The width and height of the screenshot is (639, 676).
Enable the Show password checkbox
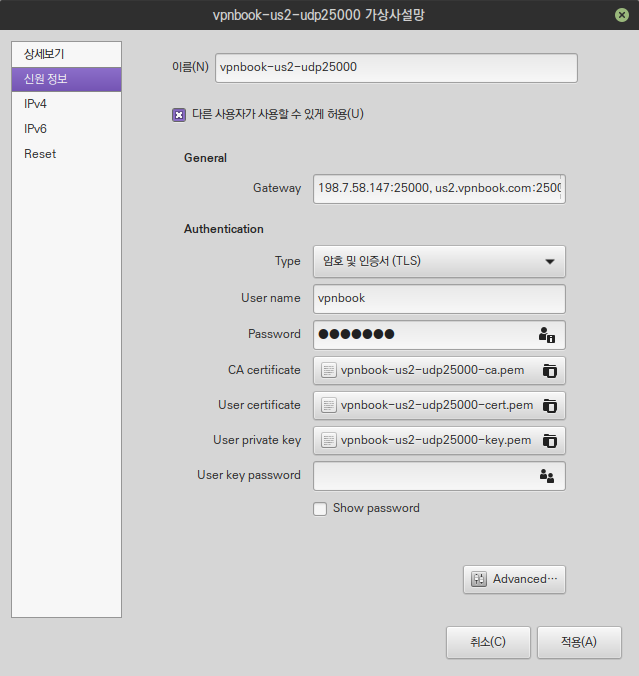click(x=320, y=509)
